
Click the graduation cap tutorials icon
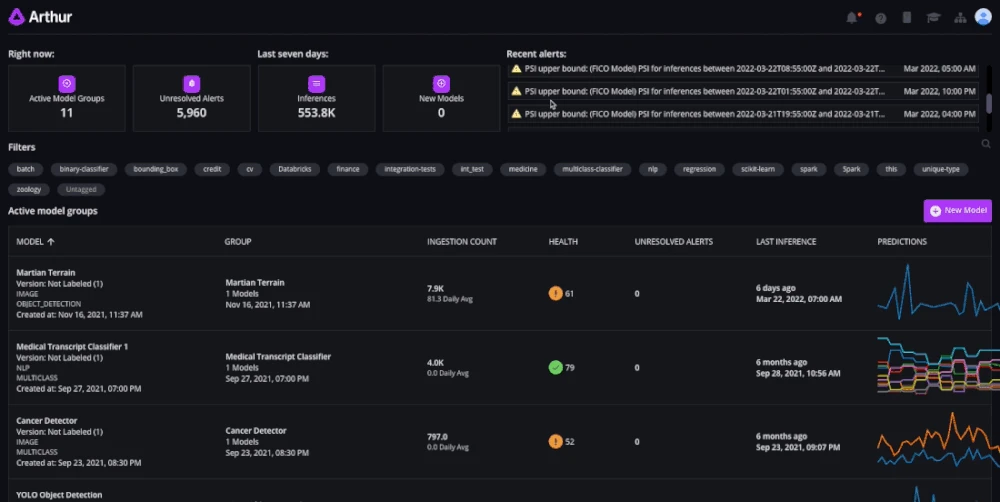coord(934,18)
